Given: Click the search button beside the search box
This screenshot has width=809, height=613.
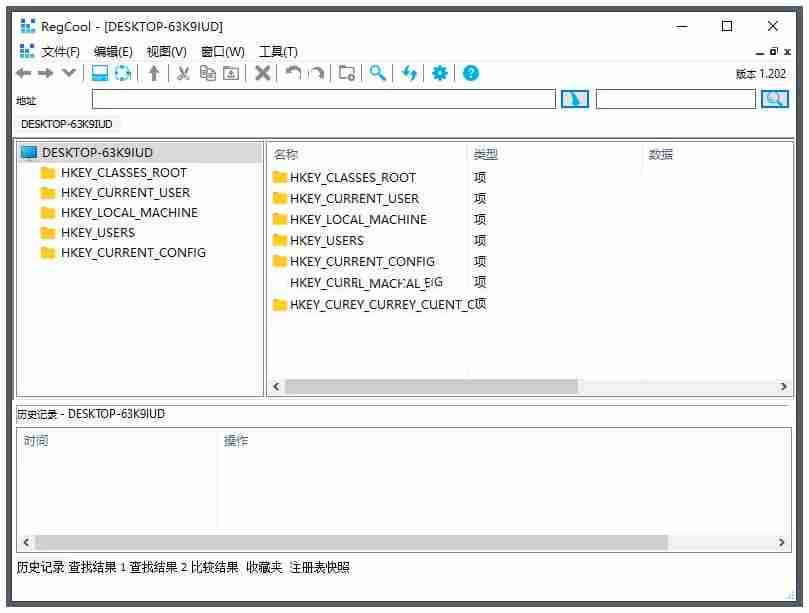Looking at the screenshot, I should tap(774, 99).
